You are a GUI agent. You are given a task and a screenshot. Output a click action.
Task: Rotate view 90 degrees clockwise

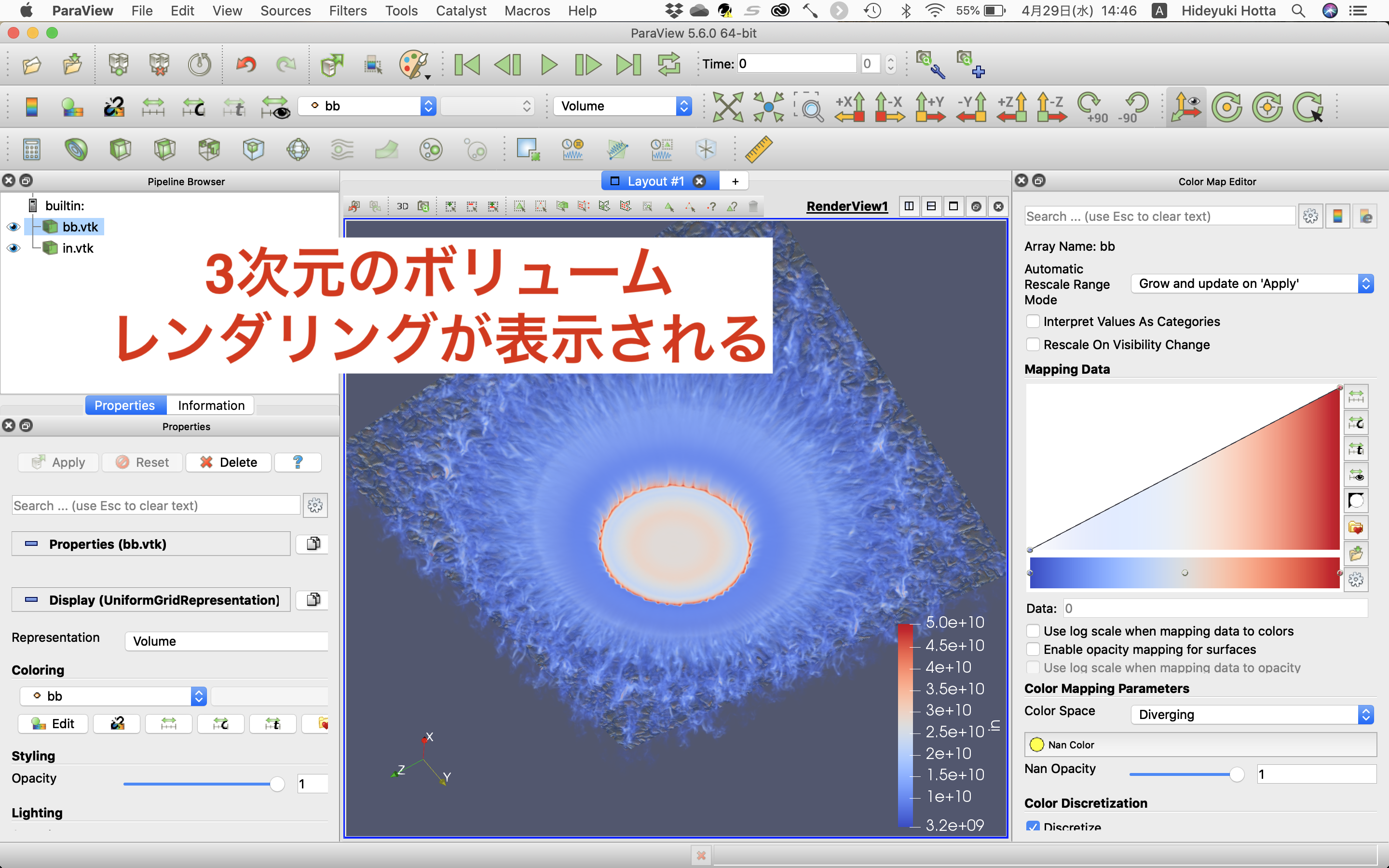[1092, 107]
